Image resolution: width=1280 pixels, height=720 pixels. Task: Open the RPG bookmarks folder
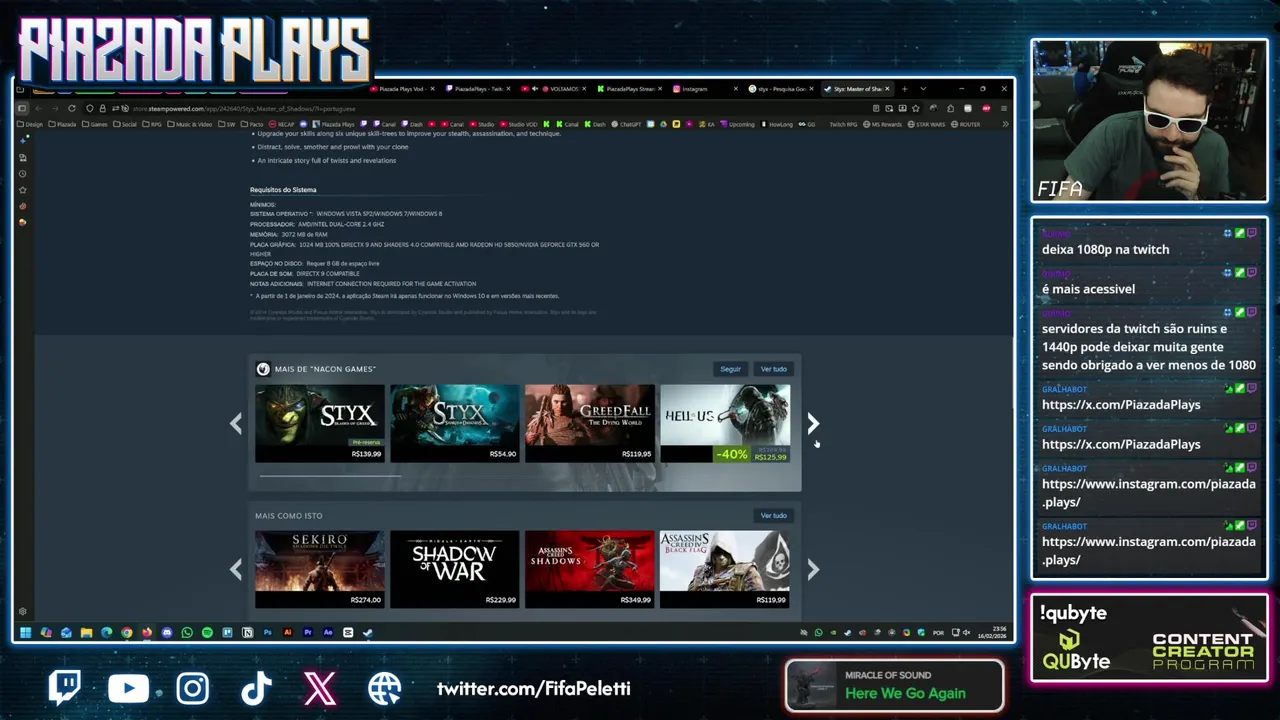pyautogui.click(x=152, y=124)
